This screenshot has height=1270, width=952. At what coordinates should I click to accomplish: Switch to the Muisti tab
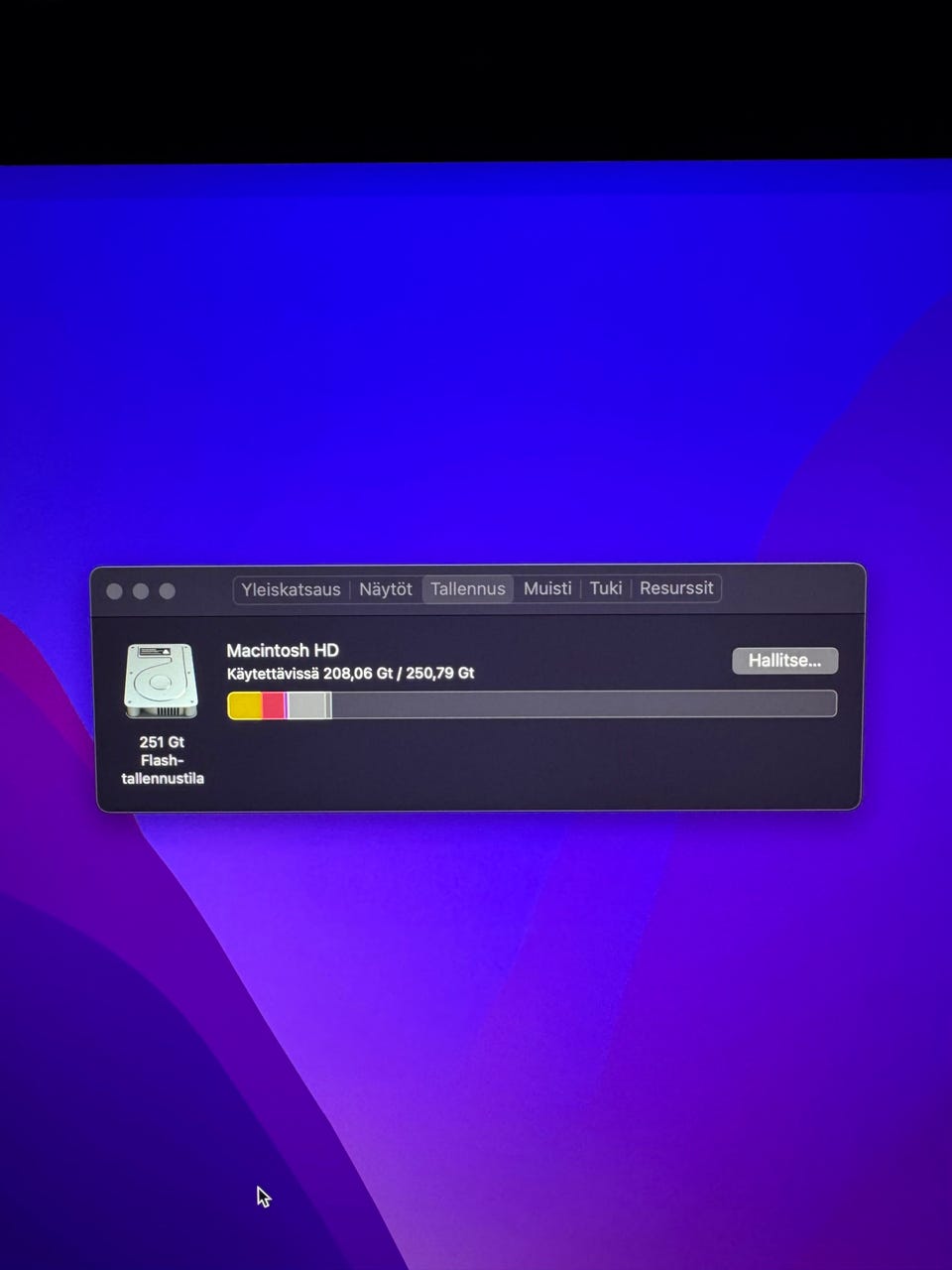click(547, 588)
